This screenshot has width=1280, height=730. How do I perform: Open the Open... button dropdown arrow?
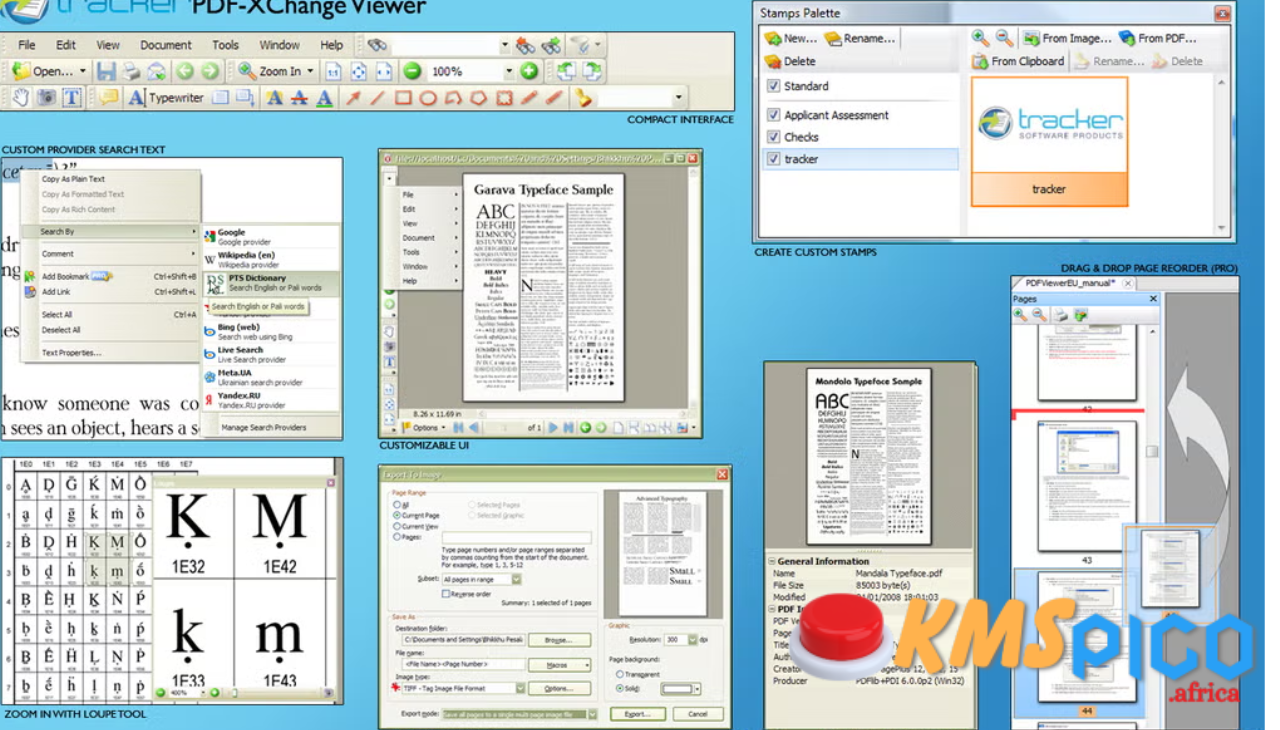click(83, 71)
